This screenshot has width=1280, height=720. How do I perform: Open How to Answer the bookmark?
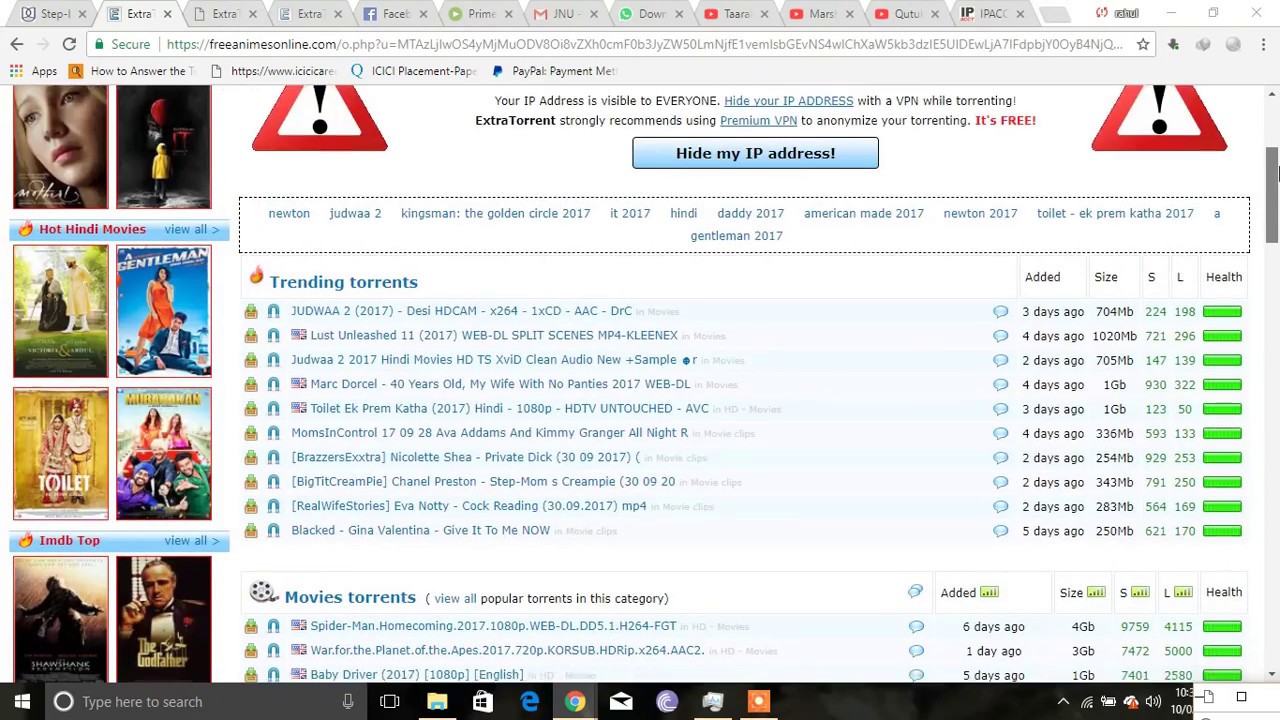(132, 71)
